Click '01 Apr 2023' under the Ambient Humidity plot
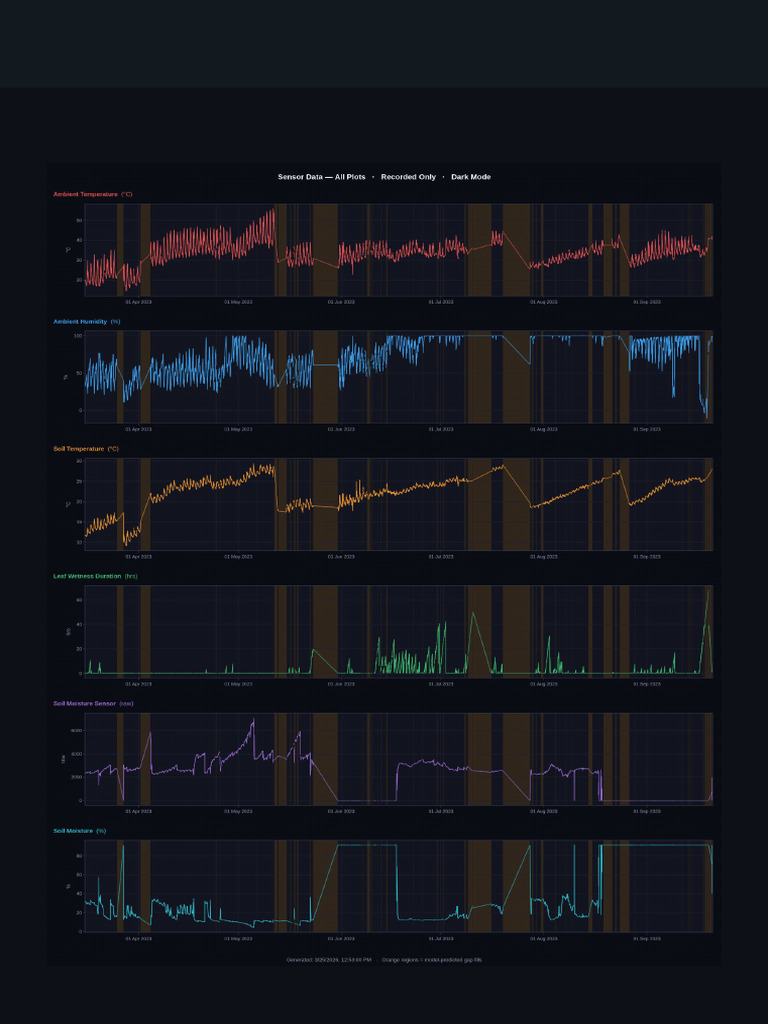The width and height of the screenshot is (768, 1024). point(138,429)
